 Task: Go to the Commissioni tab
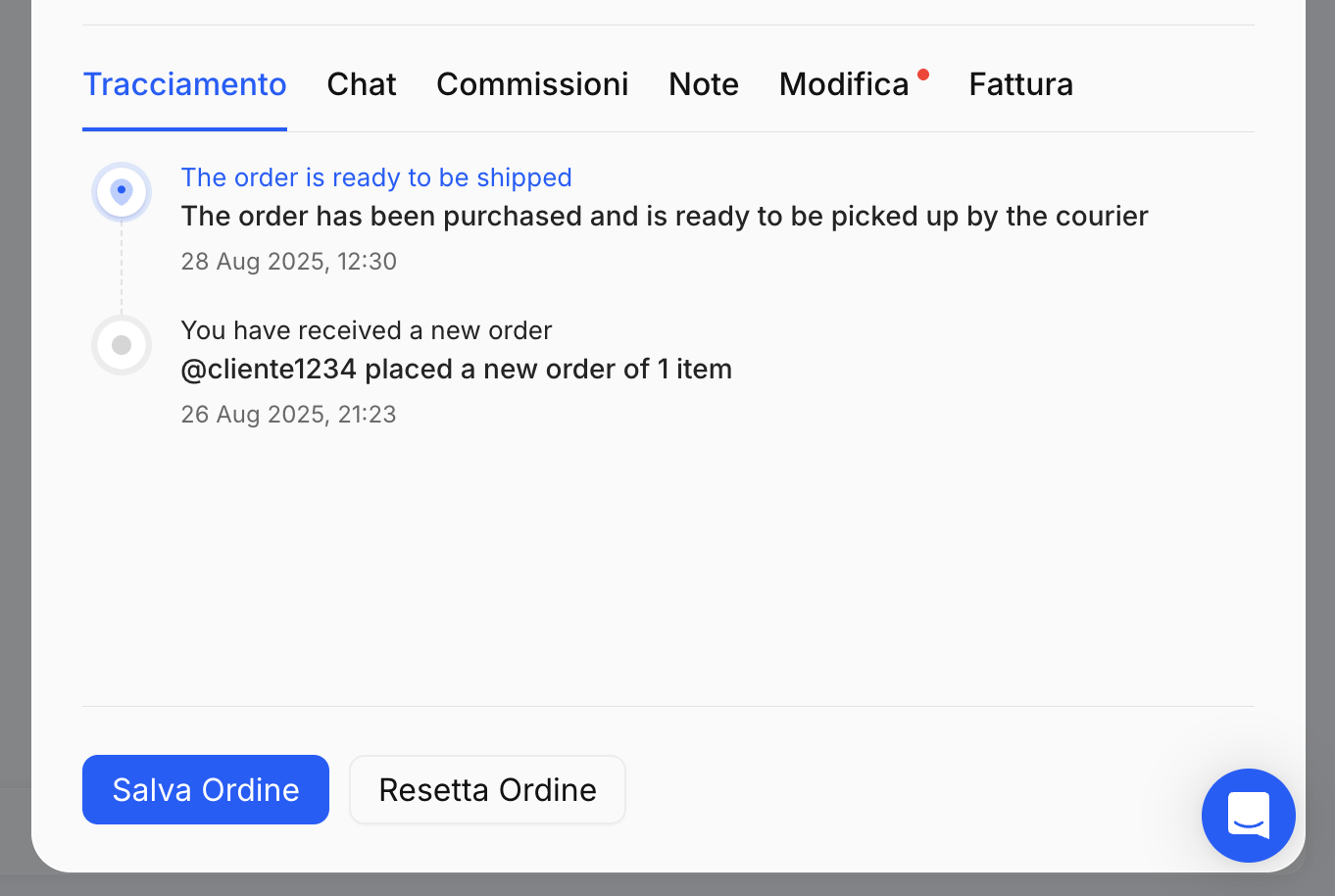point(532,84)
